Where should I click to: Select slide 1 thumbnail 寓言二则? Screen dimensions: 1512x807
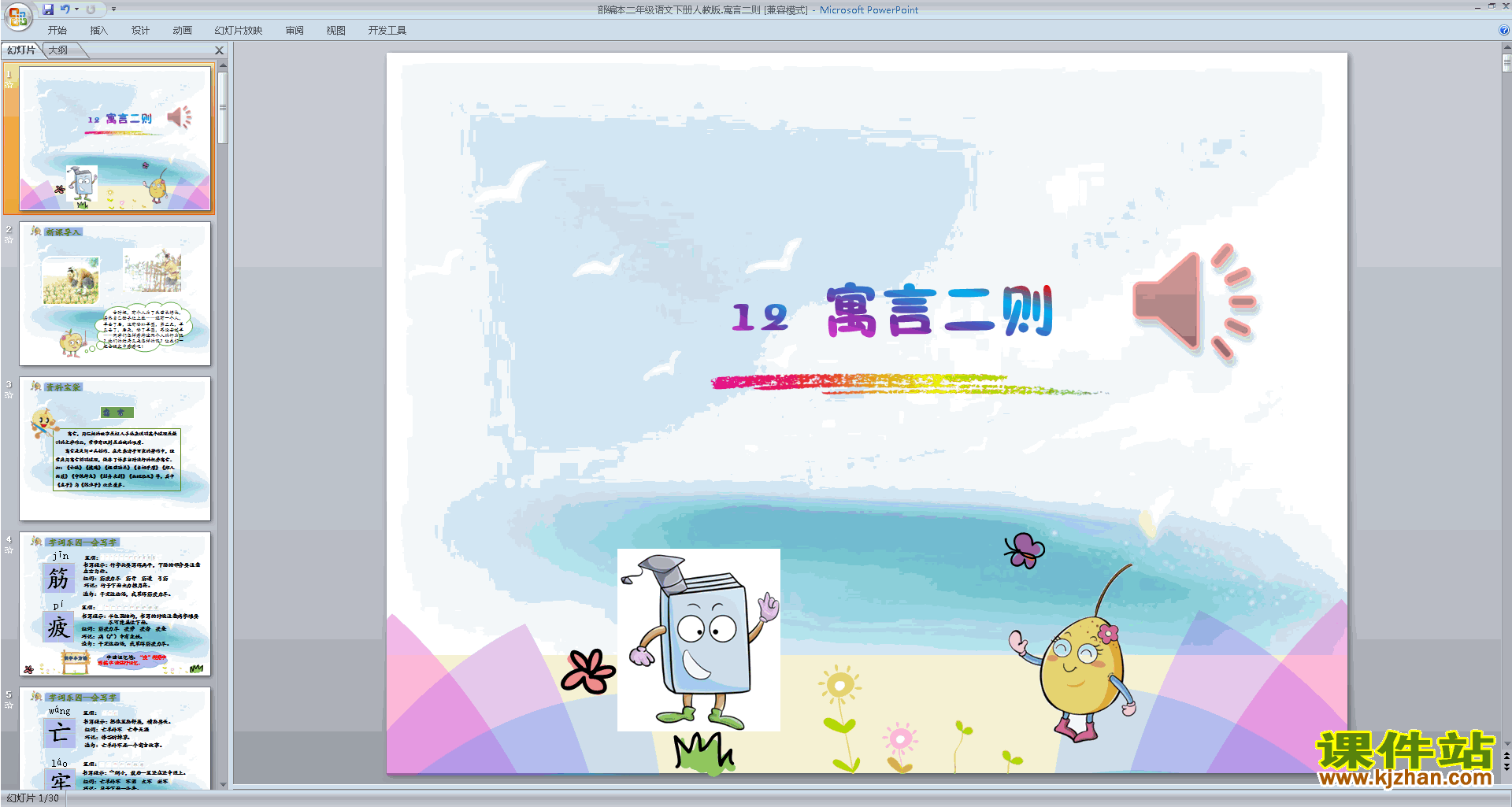click(x=116, y=139)
